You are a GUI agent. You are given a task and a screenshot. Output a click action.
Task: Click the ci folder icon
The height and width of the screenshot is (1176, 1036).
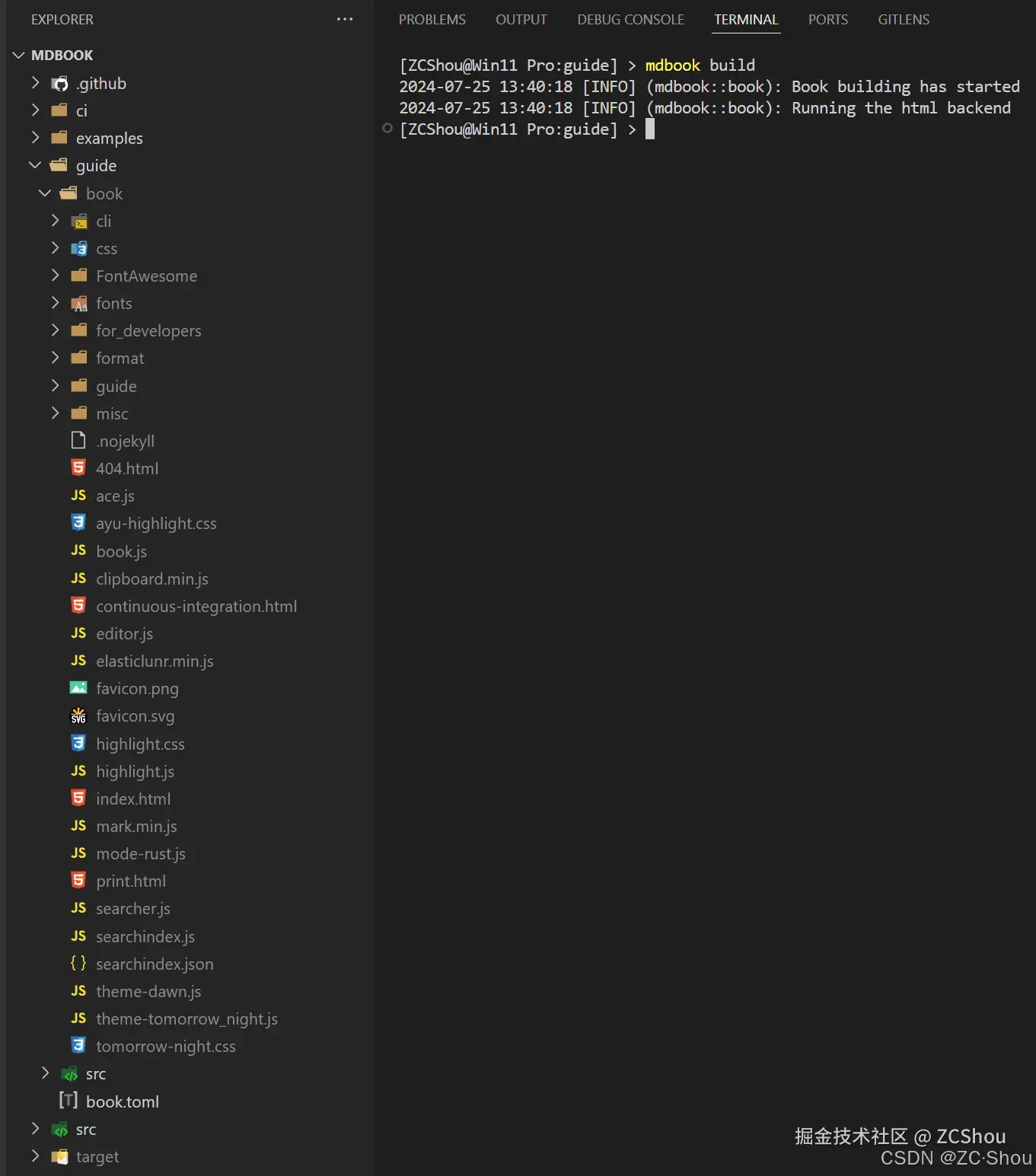pyautogui.click(x=59, y=111)
